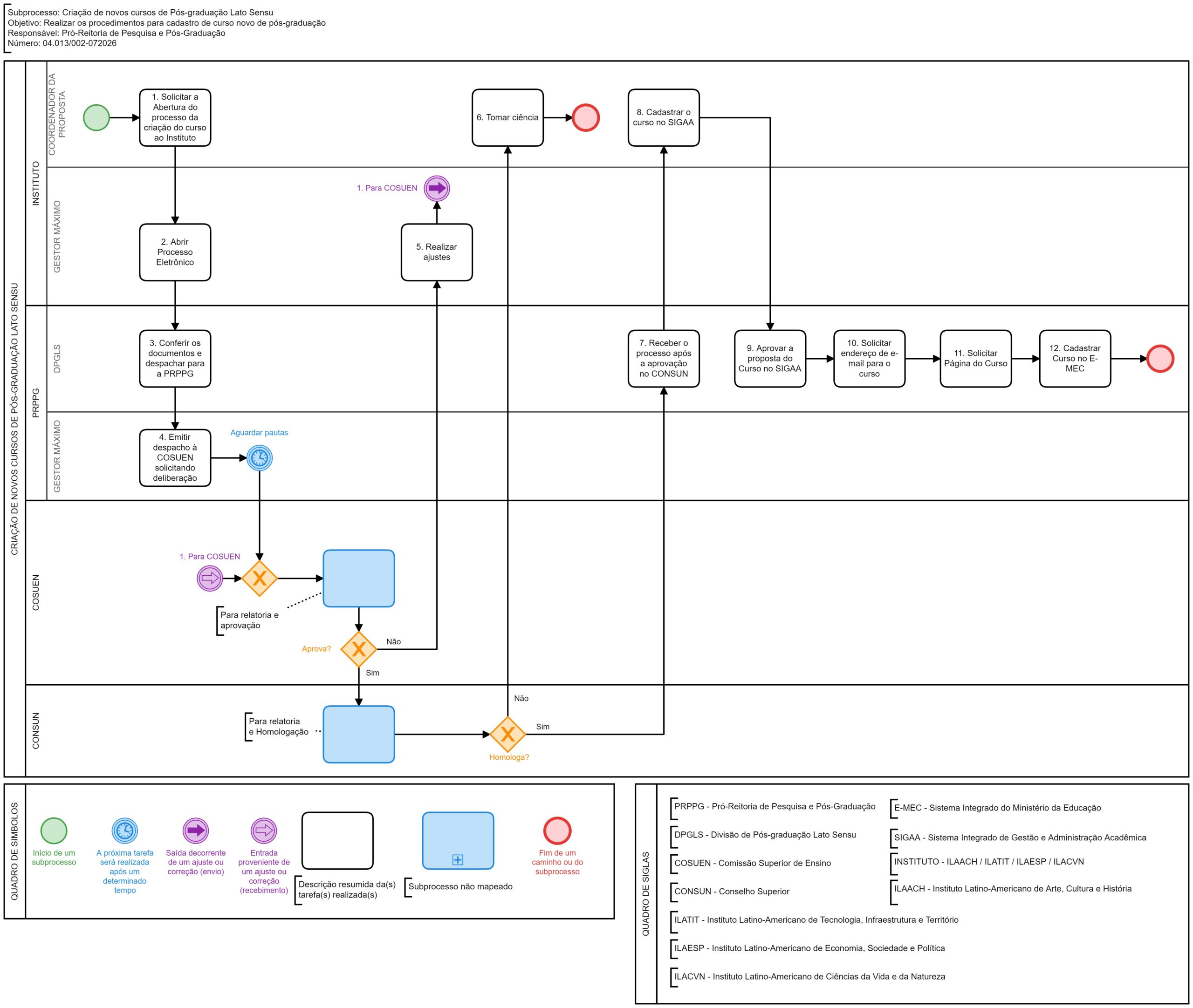This screenshot has height=1008, width=1193.
Task: Click 'DPGLS - Divisão de Pós-graduação Lato Sensu' entry
Action: 765,835
